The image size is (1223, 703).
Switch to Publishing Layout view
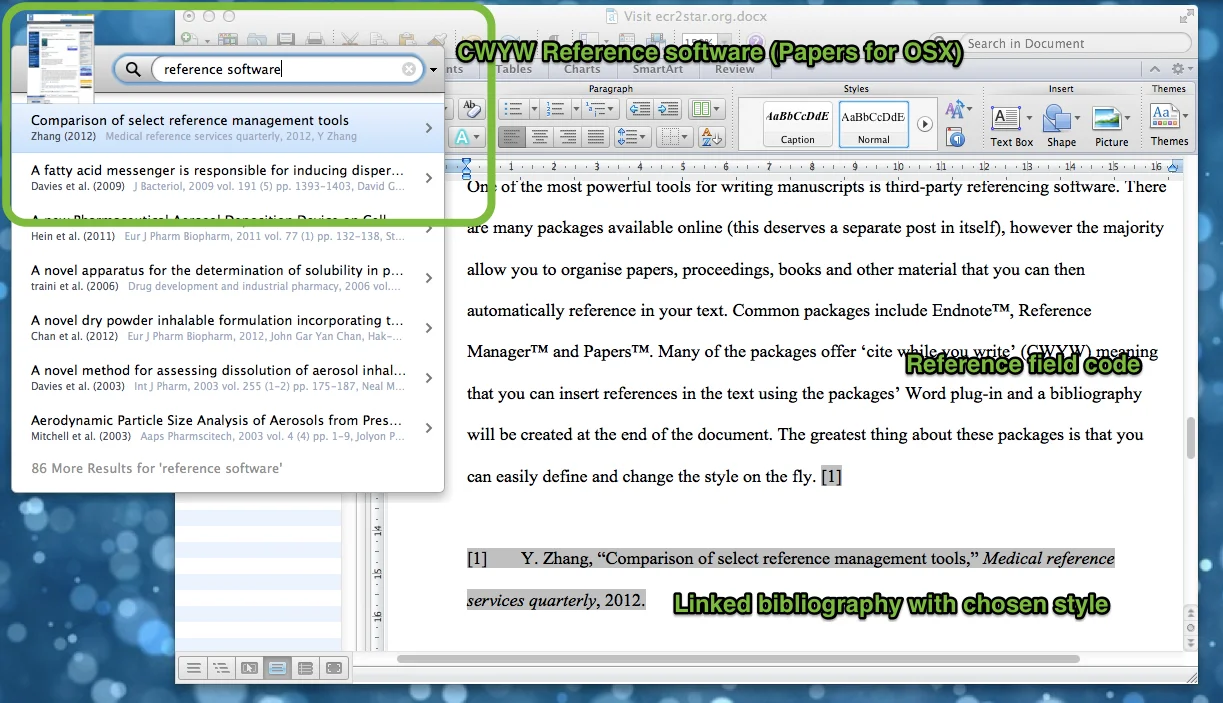click(x=250, y=668)
